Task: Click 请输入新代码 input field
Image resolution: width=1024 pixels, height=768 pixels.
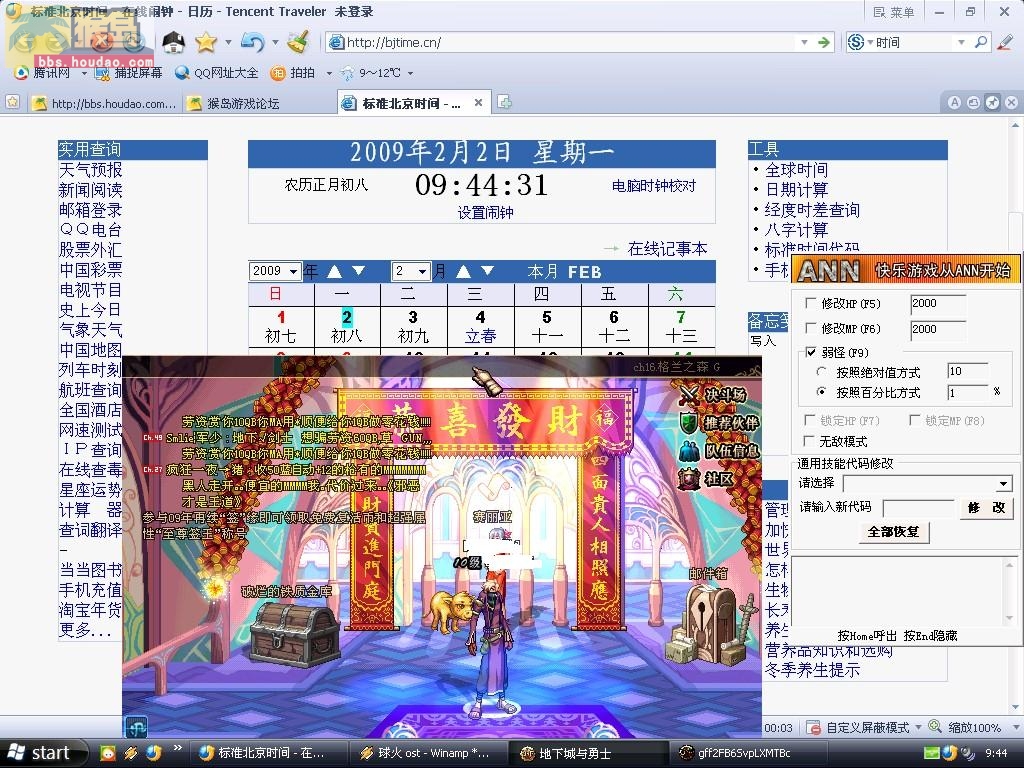Action: (918, 508)
